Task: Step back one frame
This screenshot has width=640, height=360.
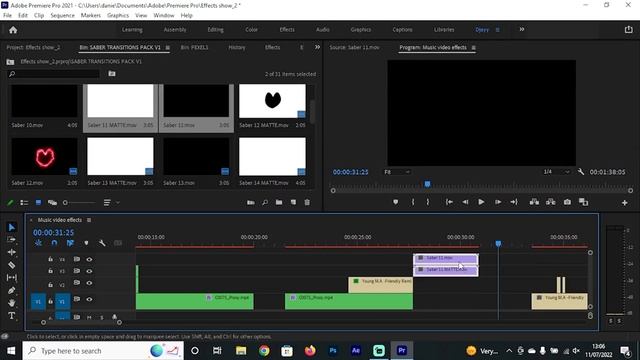Action: 465,202
